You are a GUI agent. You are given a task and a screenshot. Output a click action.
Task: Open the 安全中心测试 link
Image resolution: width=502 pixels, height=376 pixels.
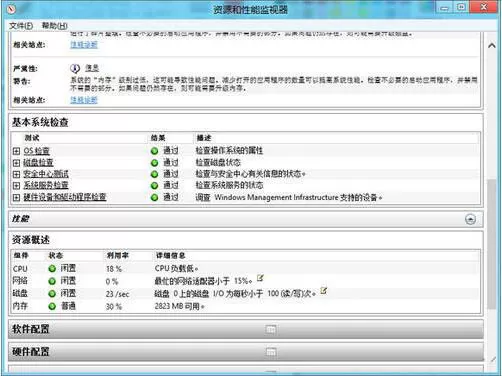[x=46, y=174]
